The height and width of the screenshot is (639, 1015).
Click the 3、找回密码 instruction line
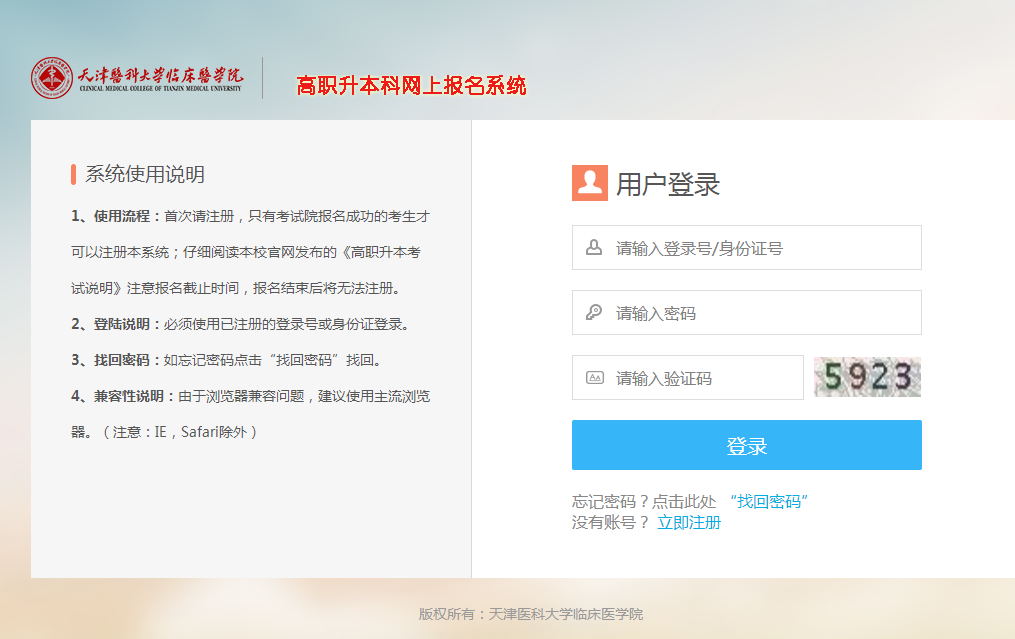[x=226, y=360]
